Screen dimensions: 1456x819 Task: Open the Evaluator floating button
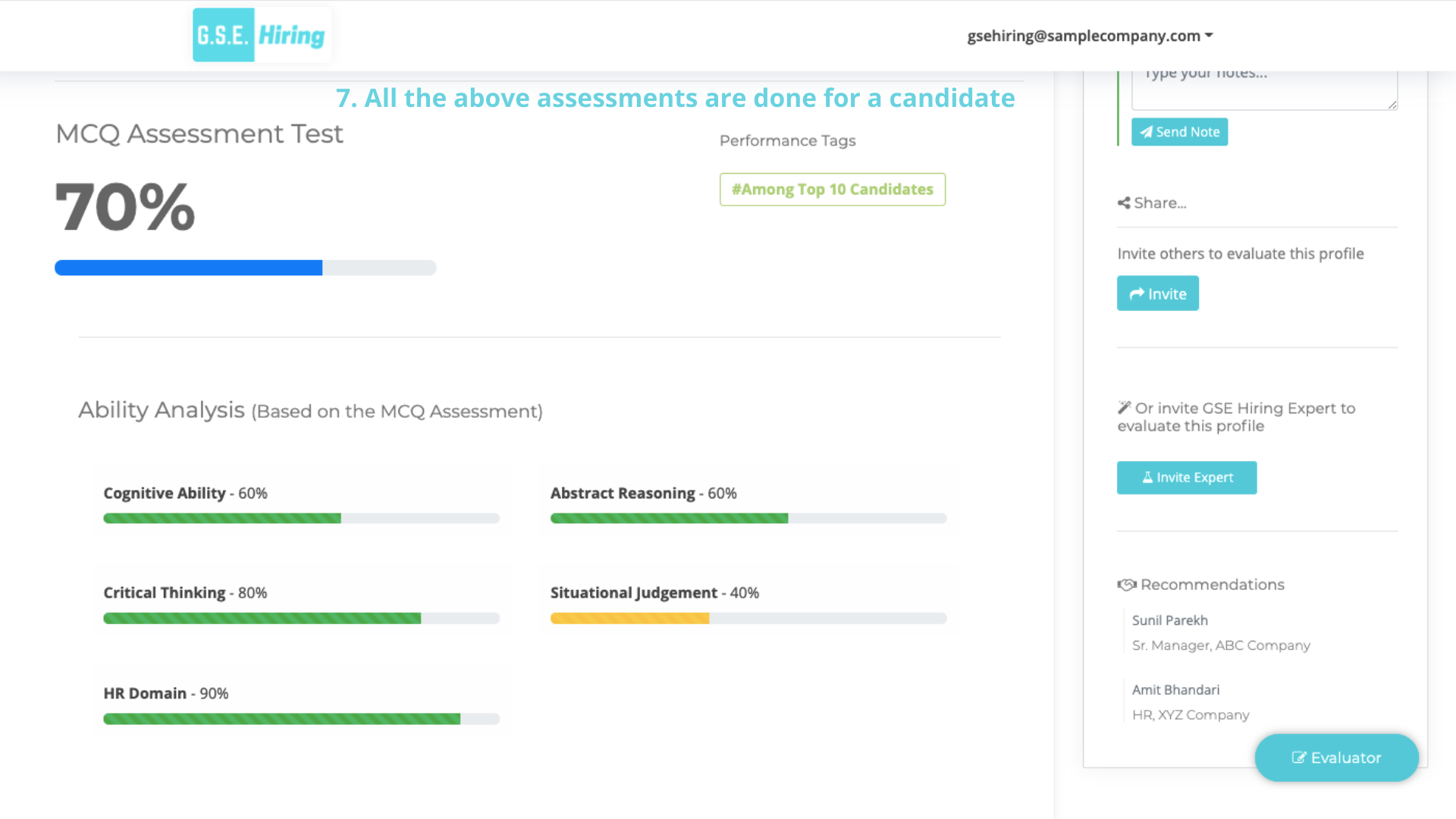(x=1336, y=758)
